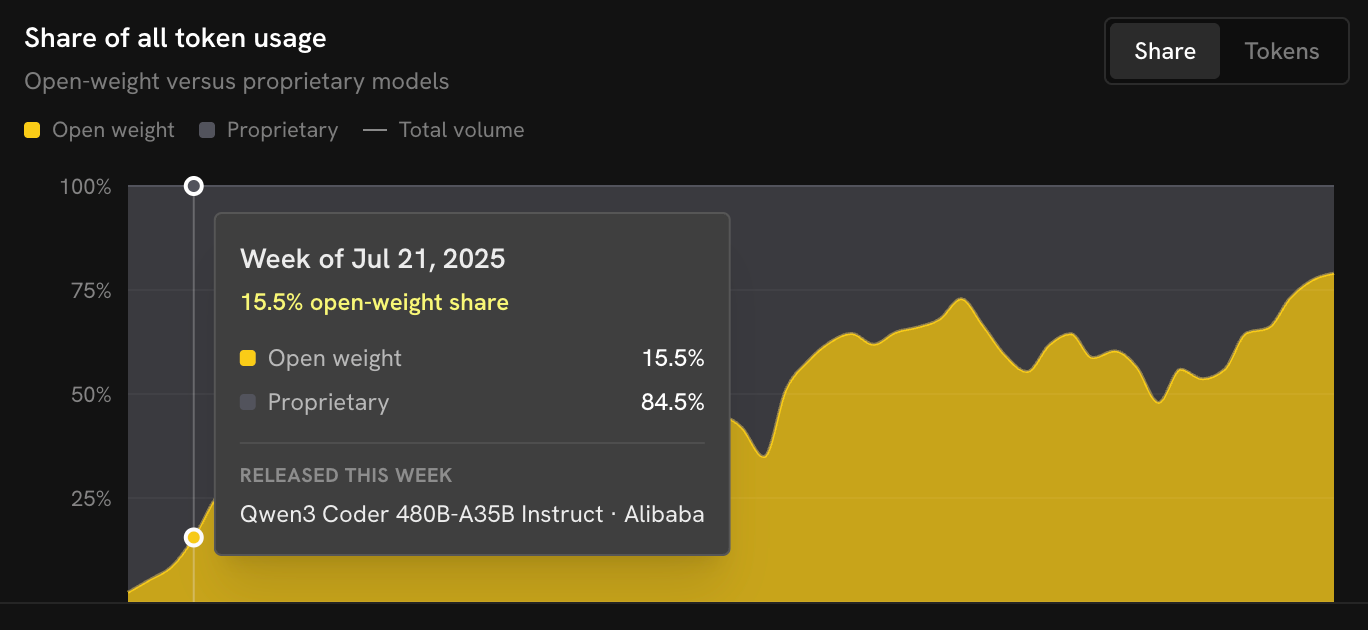The width and height of the screenshot is (1368, 630).
Task: Toggle Proprietary legend series
Action: coord(269,130)
